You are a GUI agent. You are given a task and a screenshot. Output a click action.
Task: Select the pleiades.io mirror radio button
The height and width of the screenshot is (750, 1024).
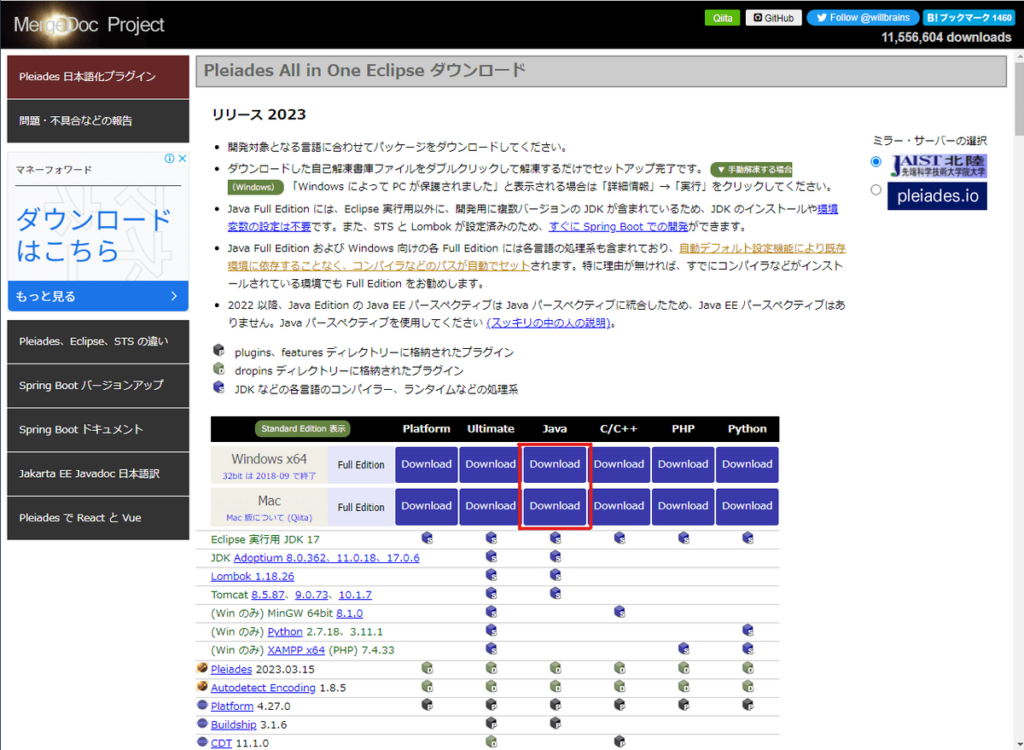coord(876,190)
